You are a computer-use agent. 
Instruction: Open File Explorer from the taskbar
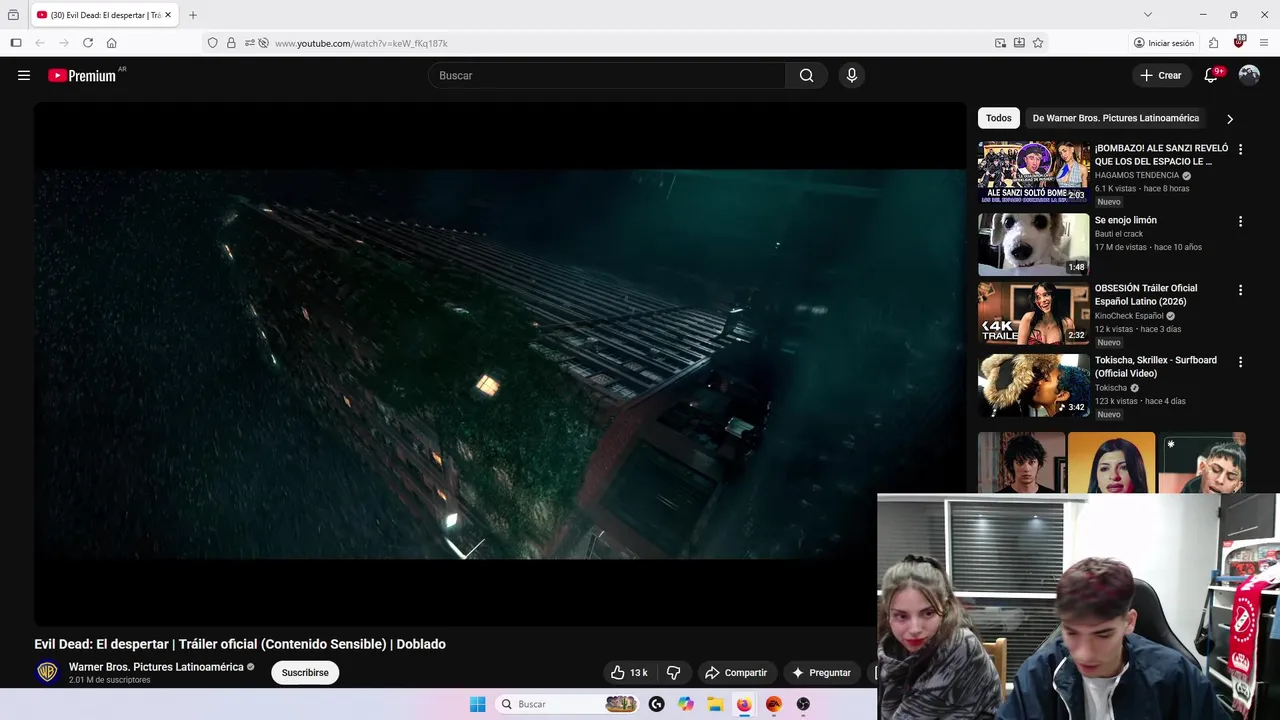click(x=715, y=704)
